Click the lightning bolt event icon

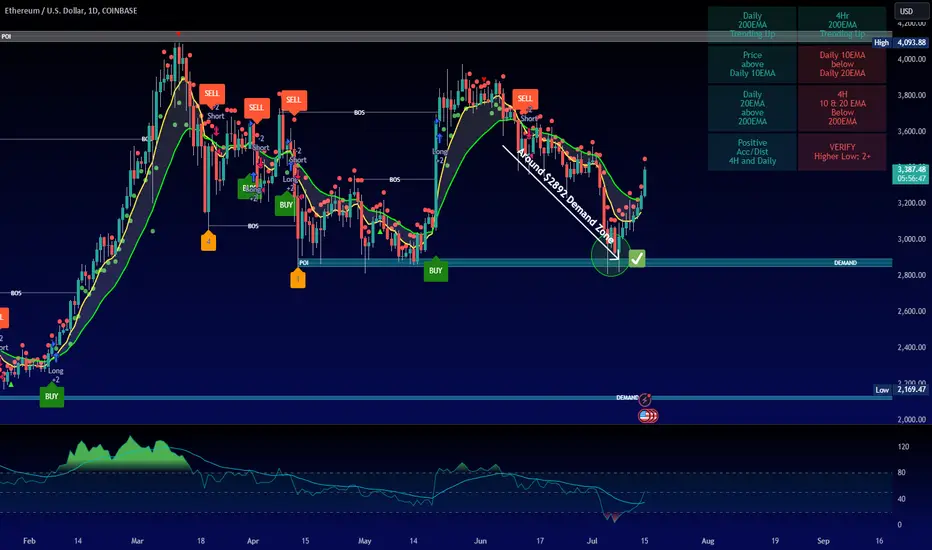[645, 400]
